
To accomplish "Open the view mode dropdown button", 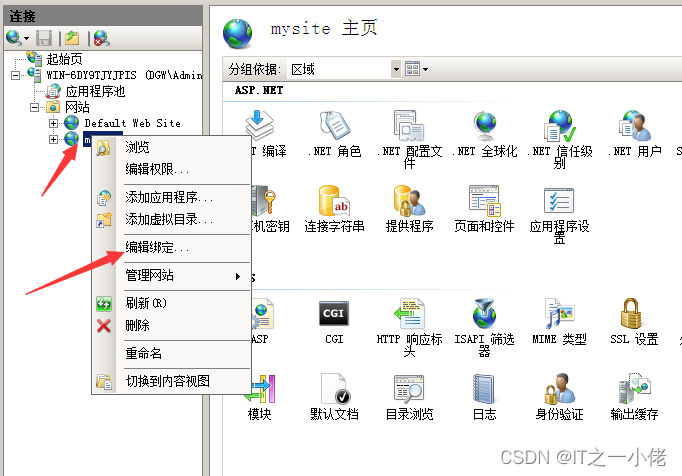I will click(x=416, y=69).
